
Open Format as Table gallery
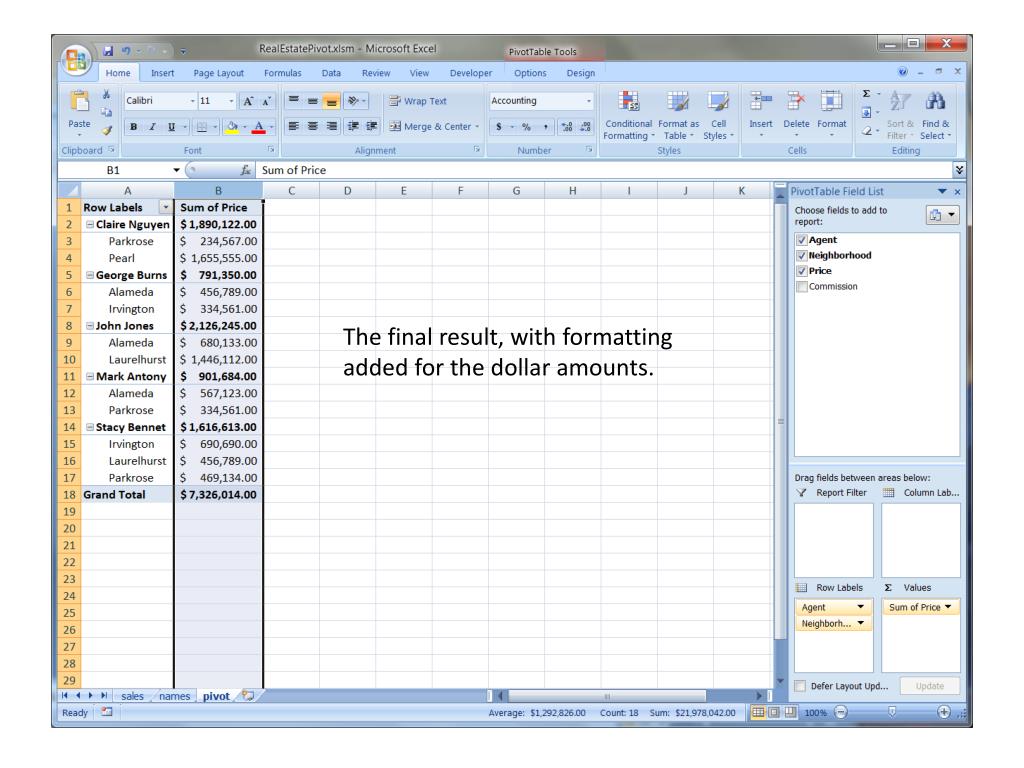pyautogui.click(x=679, y=108)
